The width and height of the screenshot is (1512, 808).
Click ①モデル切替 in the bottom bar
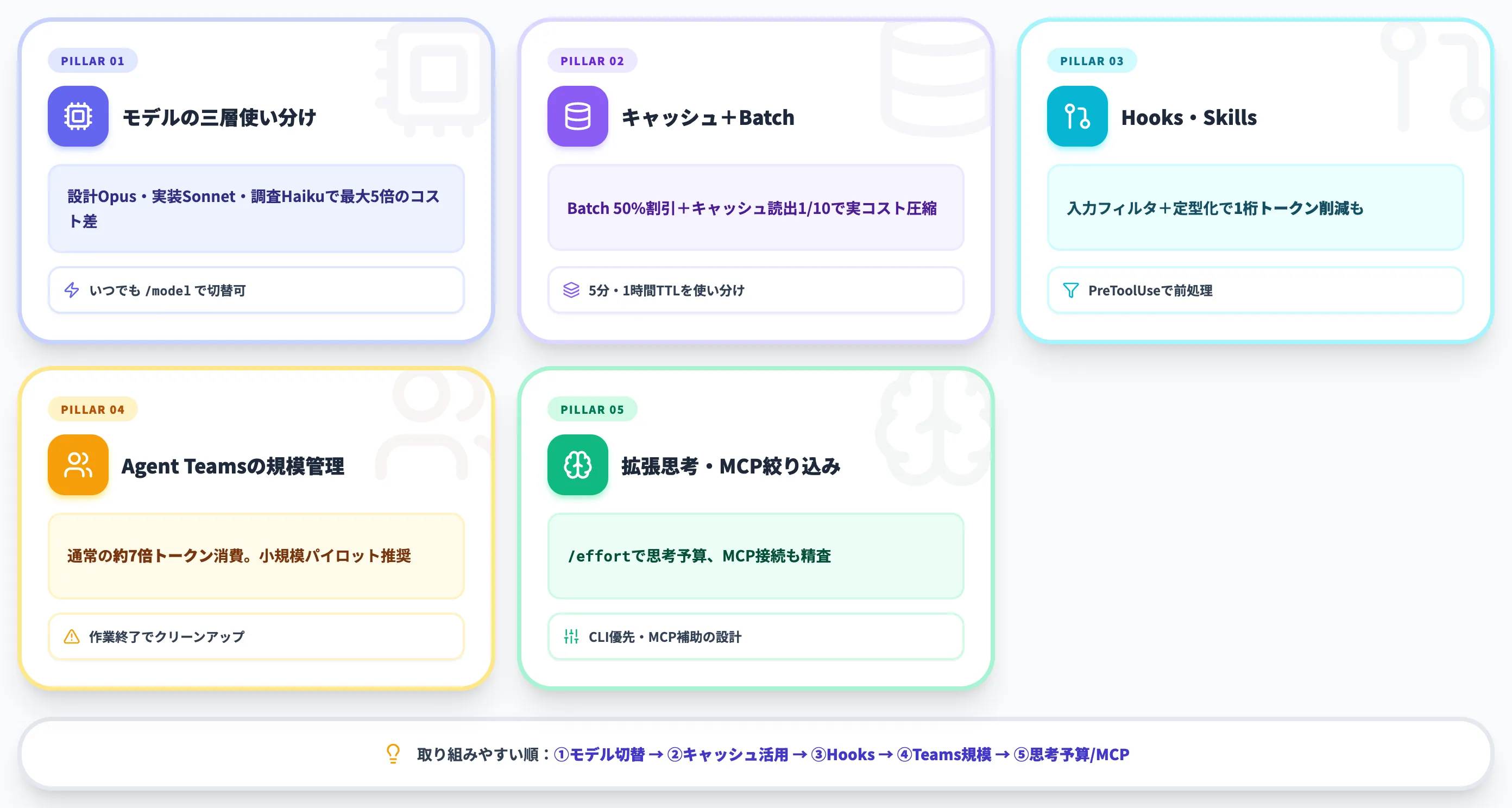click(599, 754)
